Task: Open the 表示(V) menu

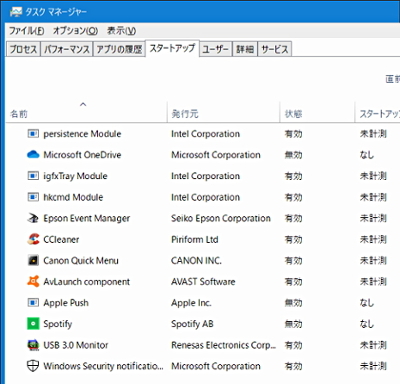Action: click(x=121, y=31)
